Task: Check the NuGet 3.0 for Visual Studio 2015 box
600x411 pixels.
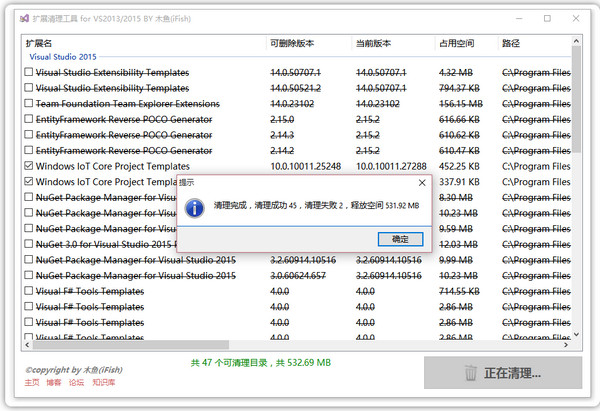Action: coord(29,244)
